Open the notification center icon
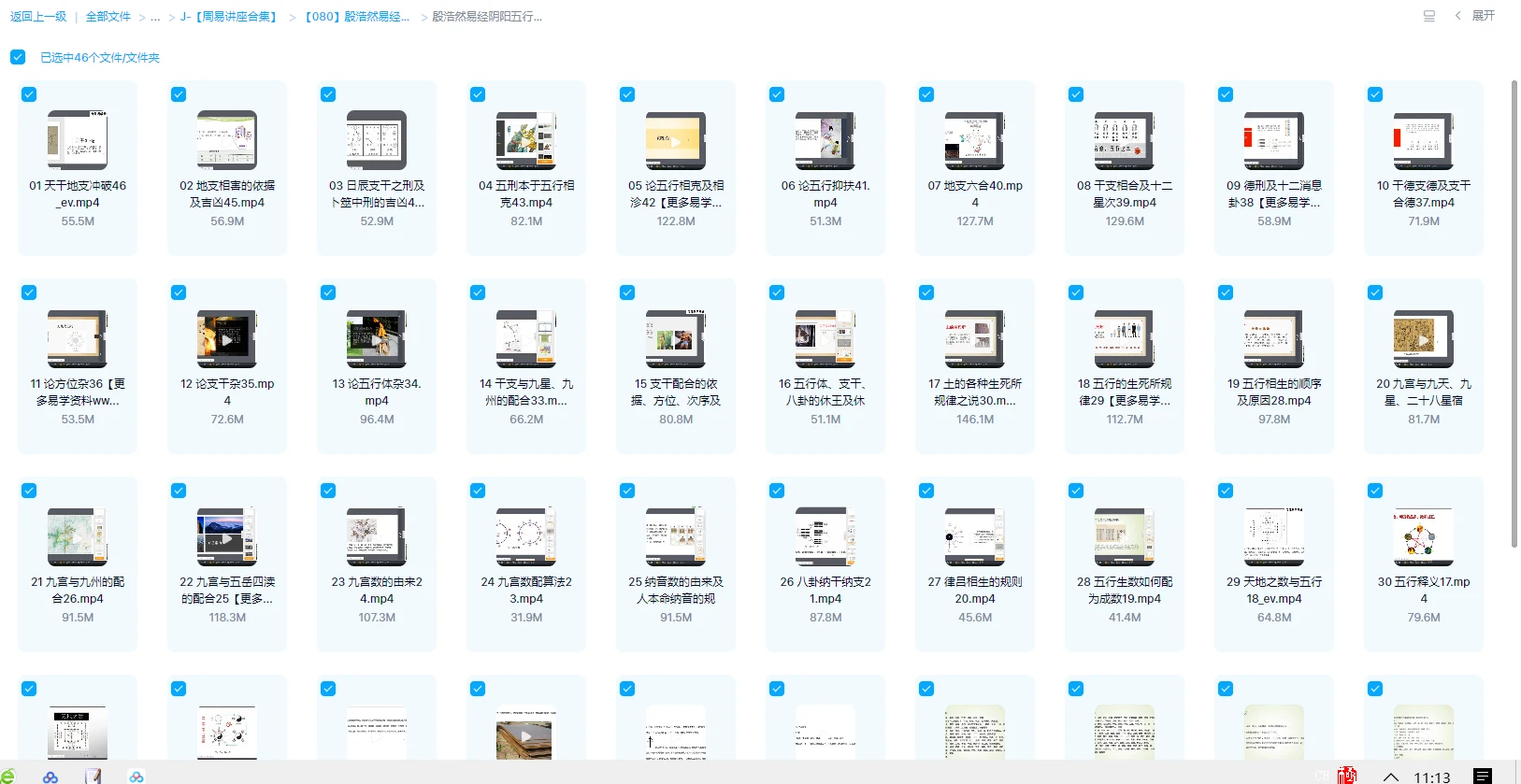 [x=1482, y=776]
